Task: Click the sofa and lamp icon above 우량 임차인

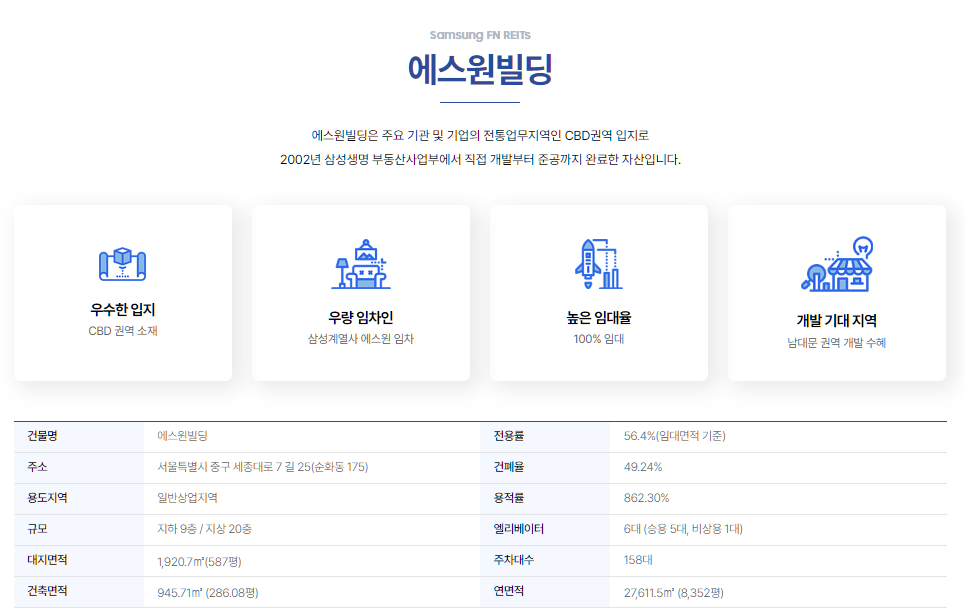Action: point(361,264)
